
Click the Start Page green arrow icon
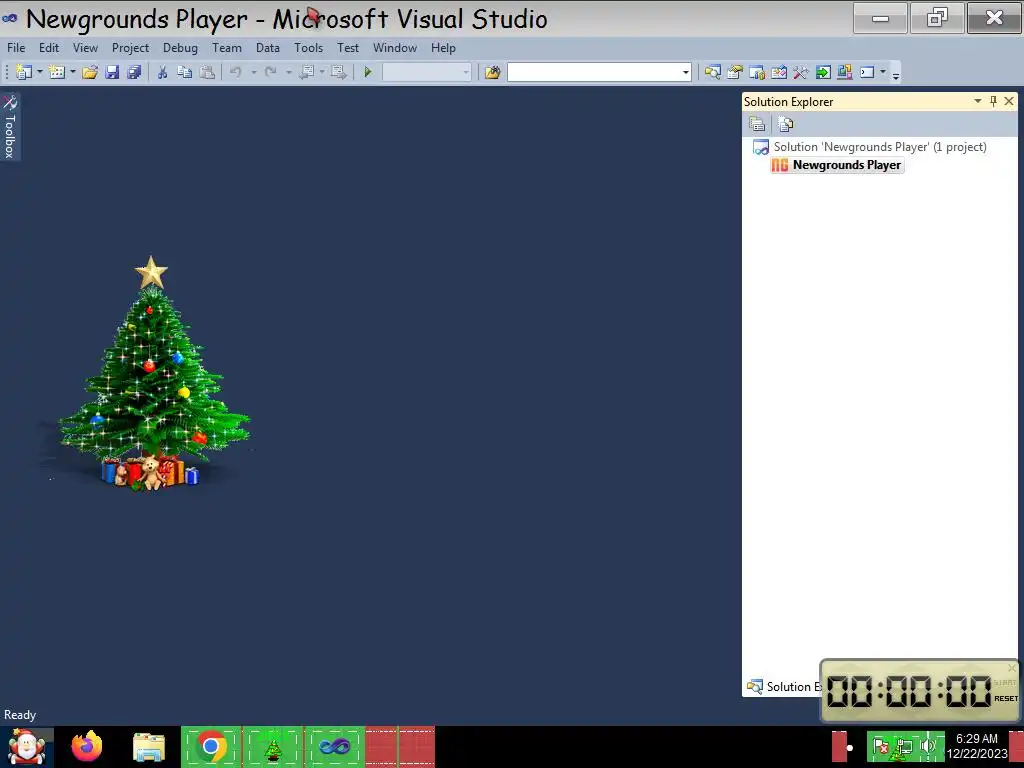pyautogui.click(x=823, y=72)
